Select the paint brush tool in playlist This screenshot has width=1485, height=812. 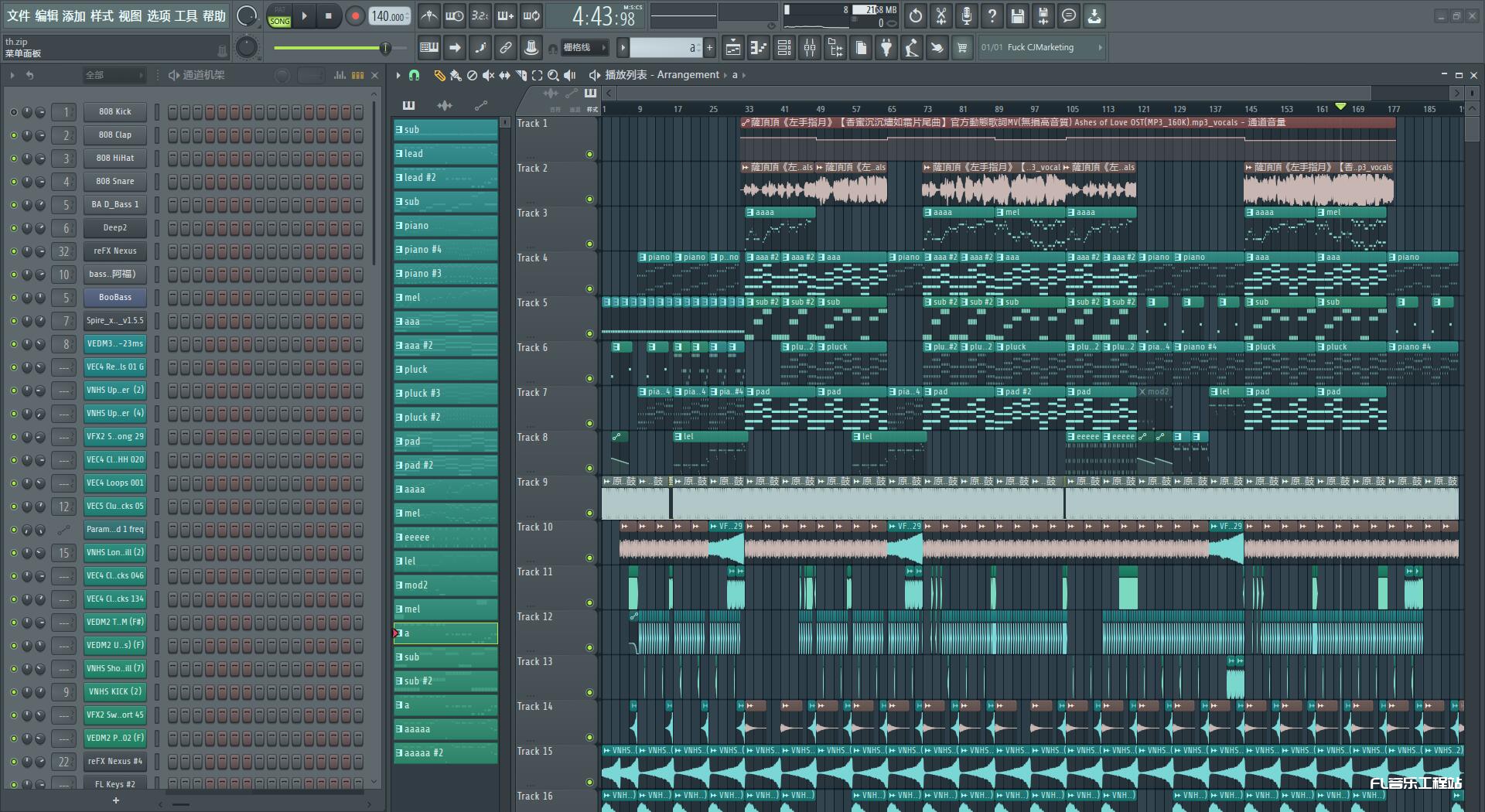click(x=456, y=75)
